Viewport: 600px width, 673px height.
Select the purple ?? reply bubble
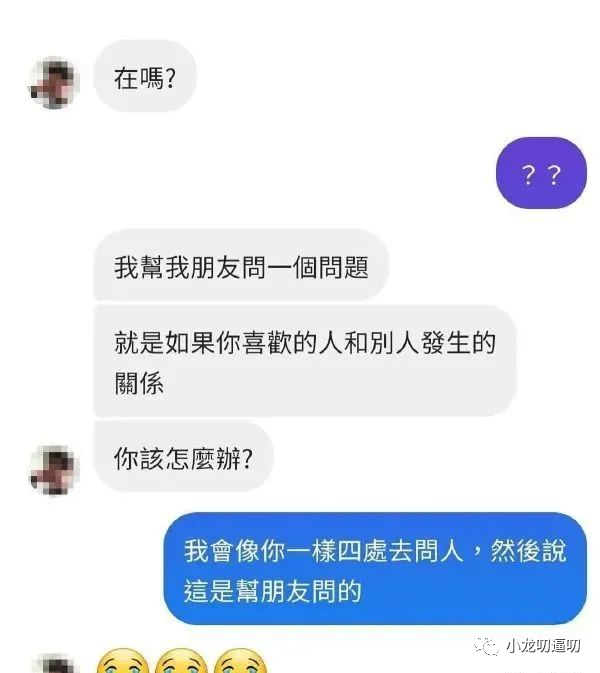click(541, 173)
